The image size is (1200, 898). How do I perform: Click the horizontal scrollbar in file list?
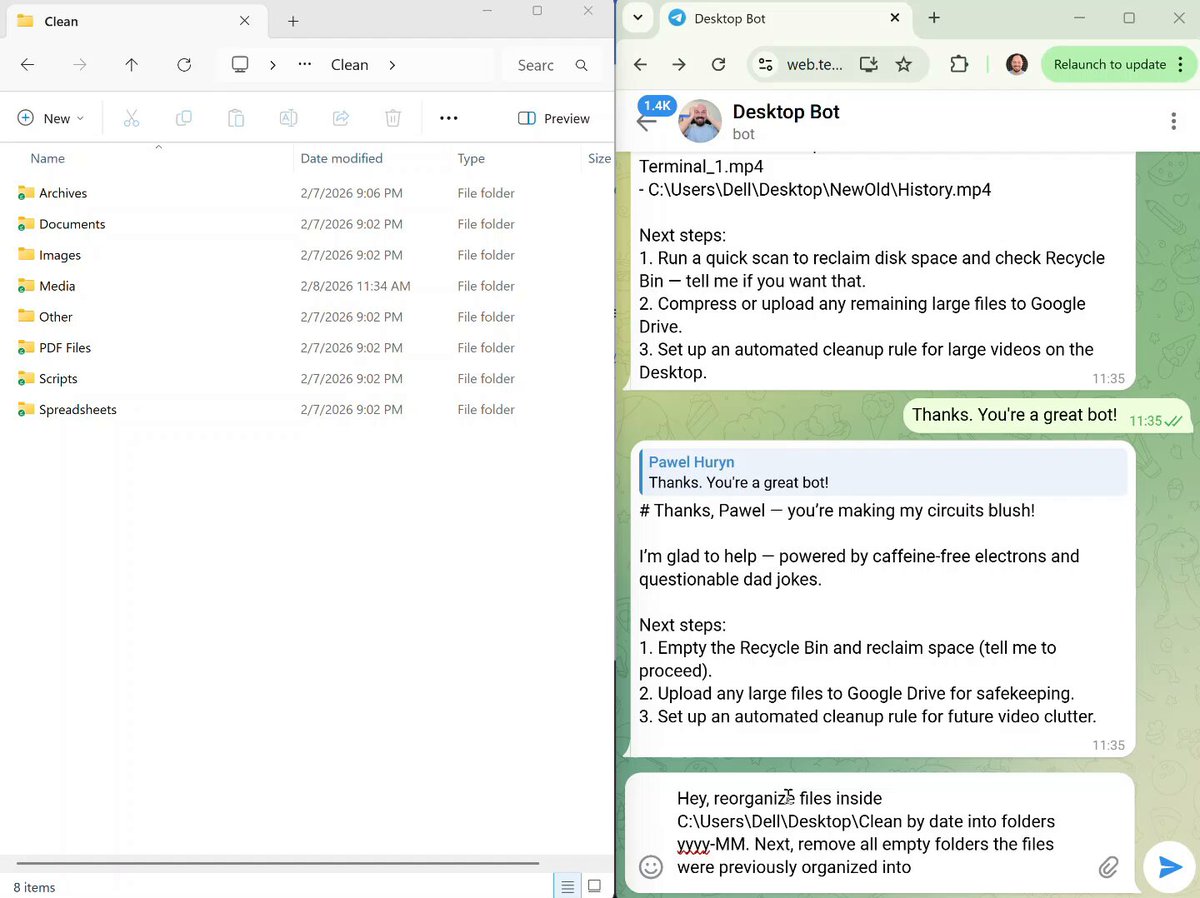click(x=278, y=863)
